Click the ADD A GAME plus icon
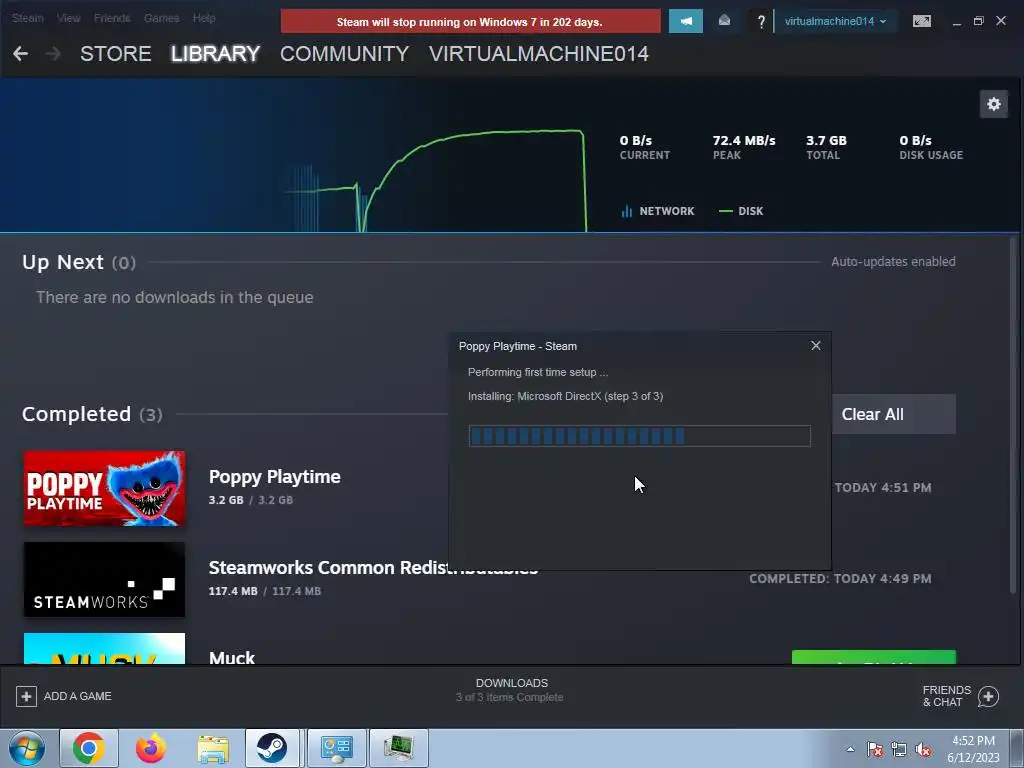1024x768 pixels. 26,696
